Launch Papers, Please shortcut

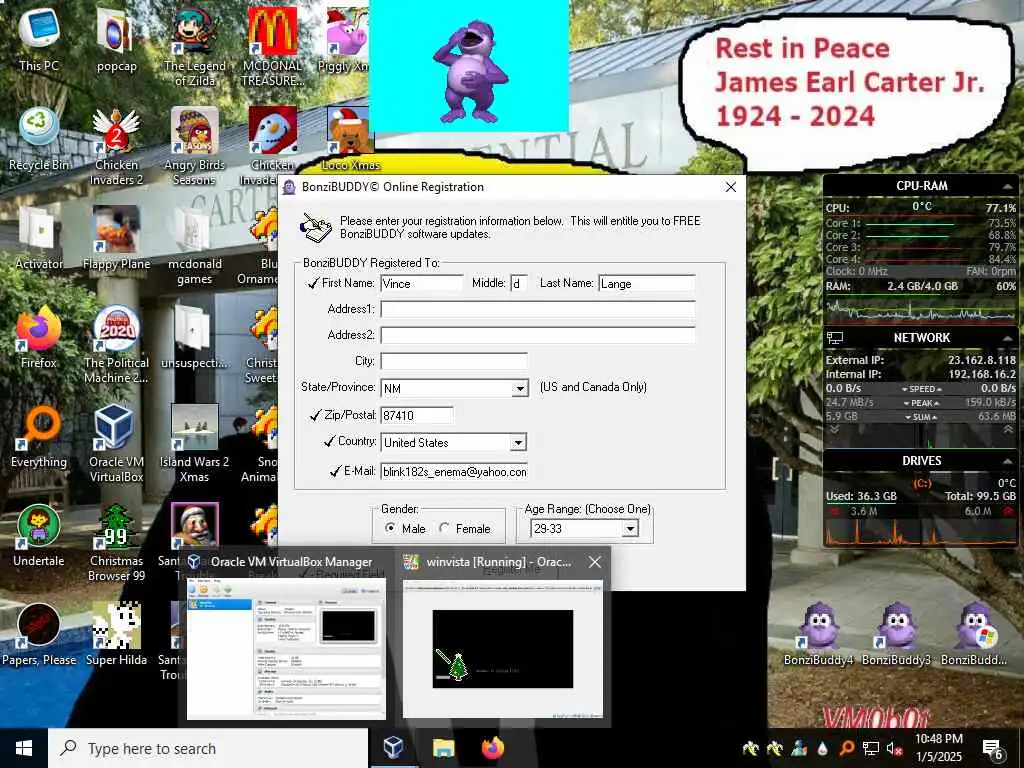point(39,635)
